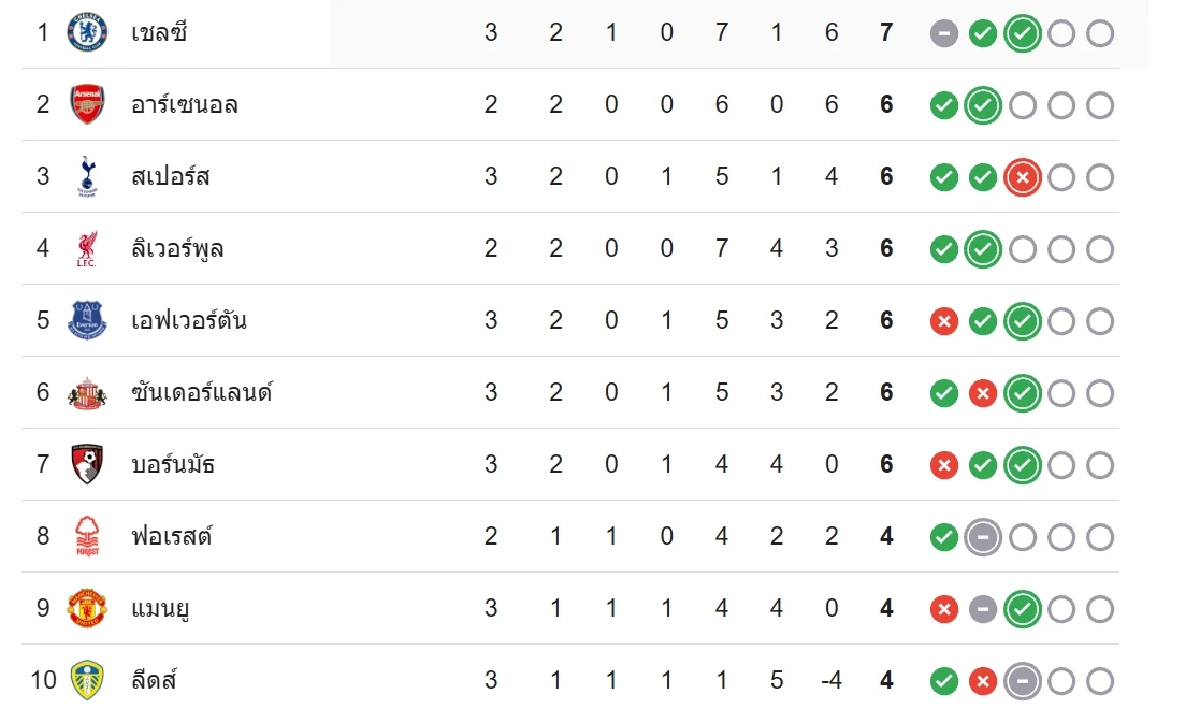Click the Everton club crest icon
Image resolution: width=1200 pixels, height=709 pixels.
point(86,321)
